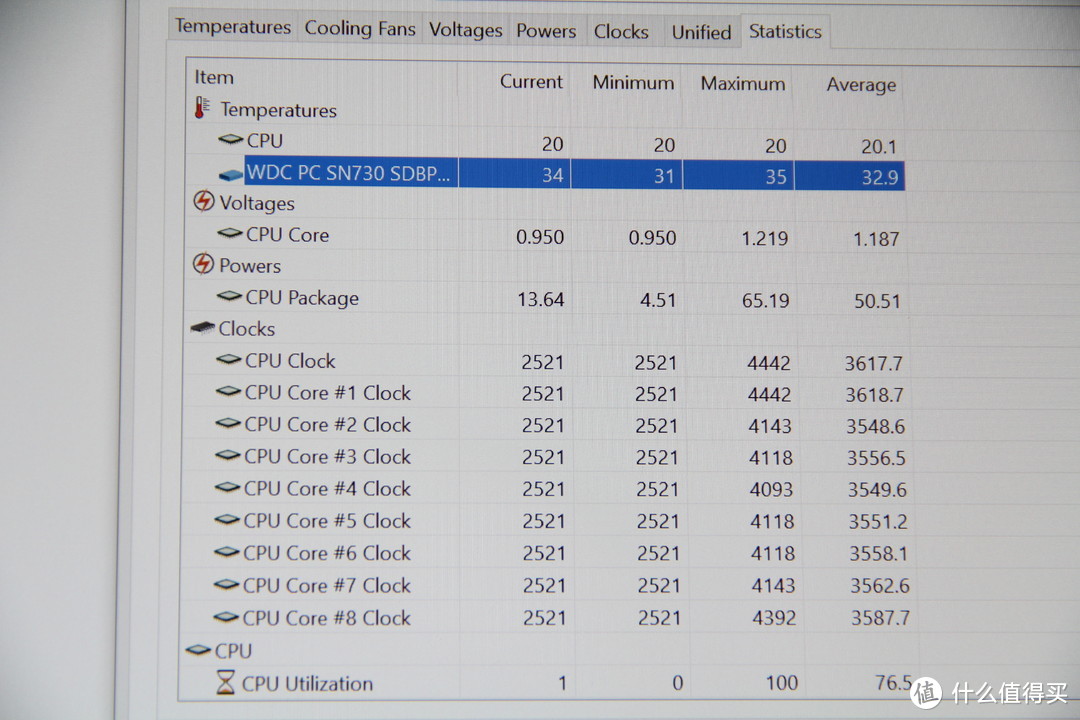
Task: Click the Maximum column header
Action: point(742,83)
